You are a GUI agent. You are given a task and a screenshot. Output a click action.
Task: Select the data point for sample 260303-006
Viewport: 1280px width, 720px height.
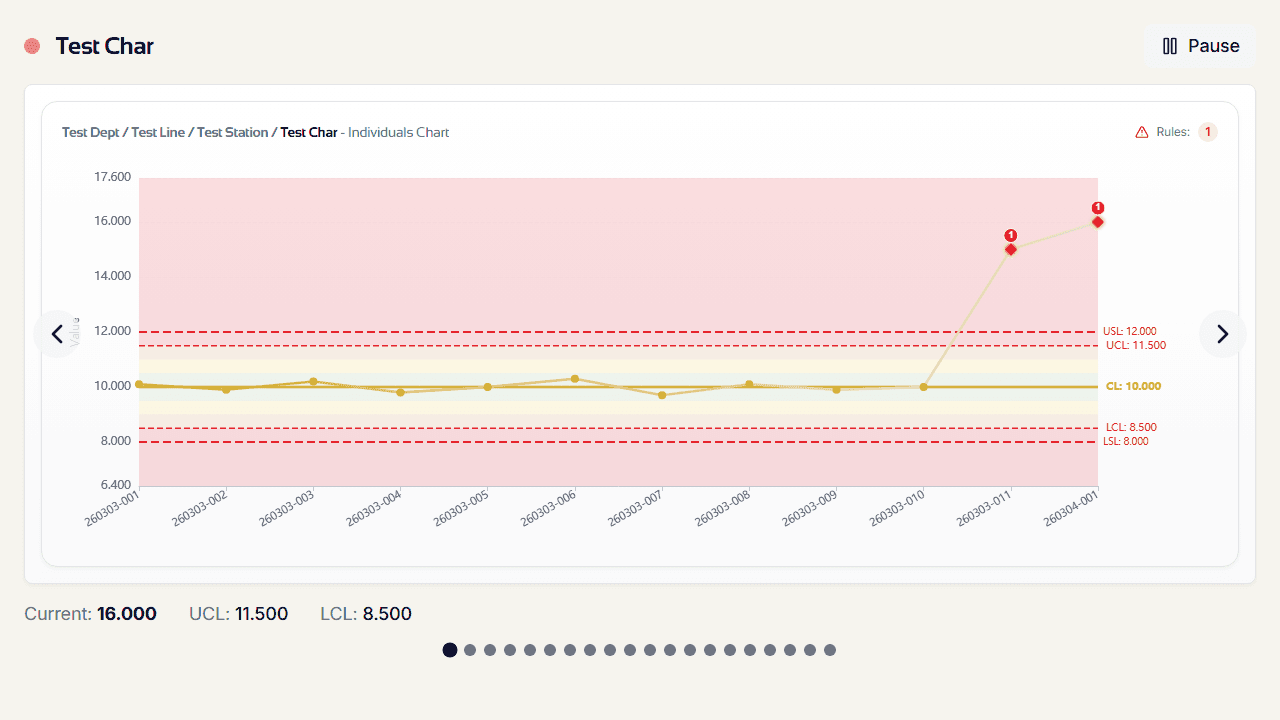[575, 379]
